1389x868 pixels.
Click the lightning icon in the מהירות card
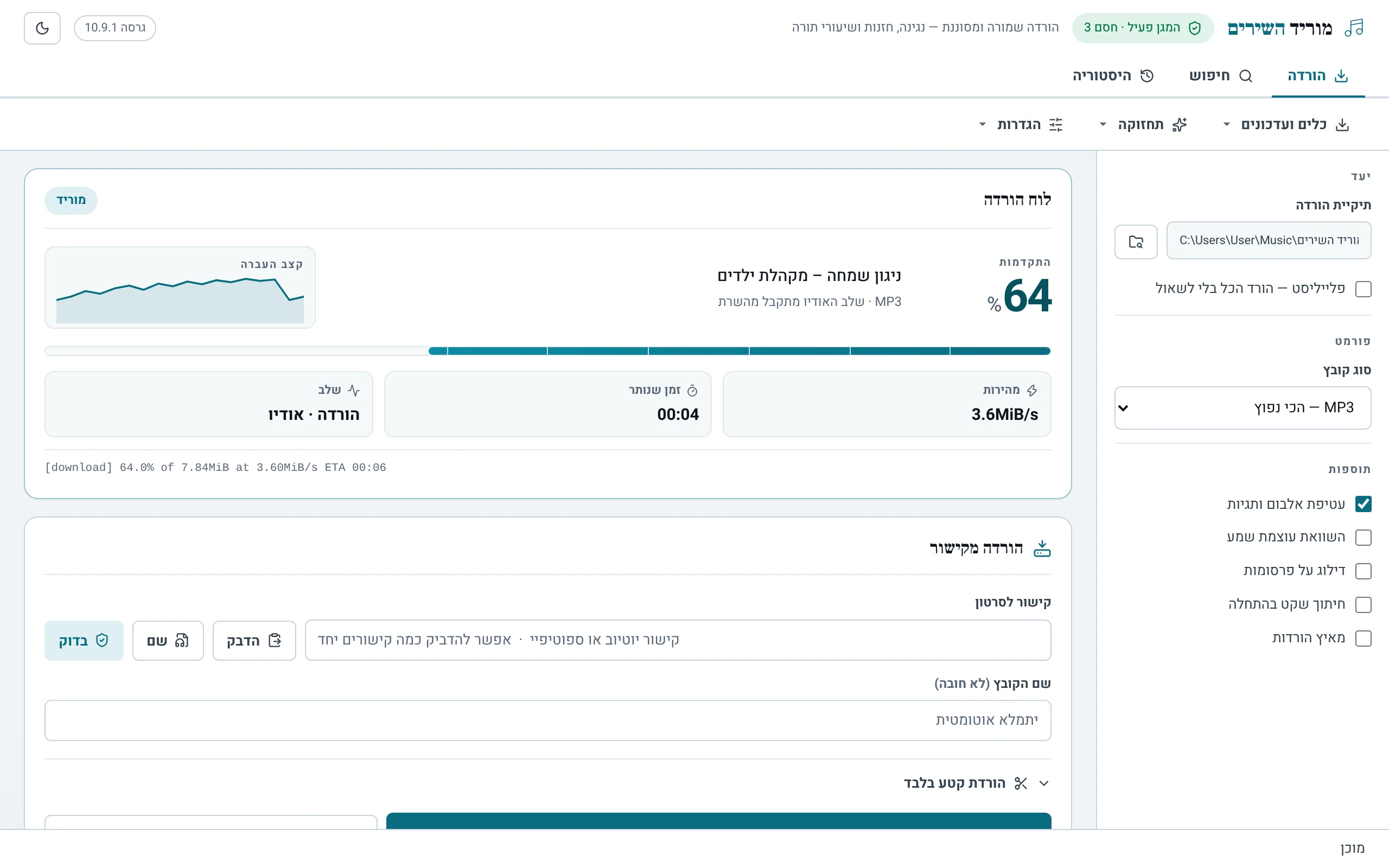tap(1032, 391)
